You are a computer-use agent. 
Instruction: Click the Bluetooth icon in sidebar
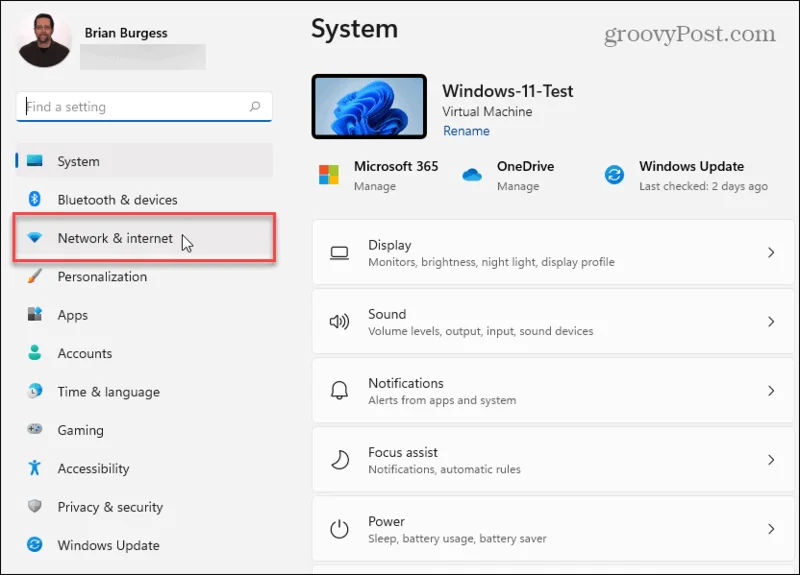[35, 199]
